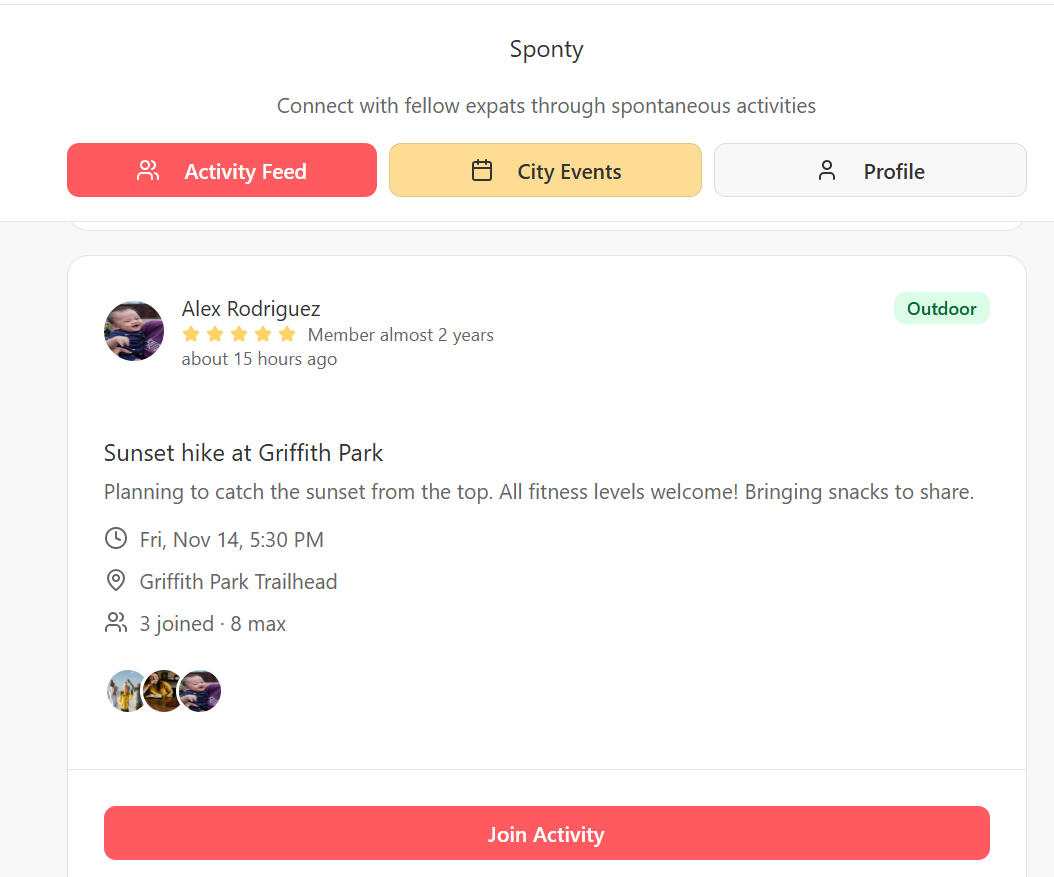The height and width of the screenshot is (877, 1054).
Task: Click the leftmost participant avatar
Action: coord(124,691)
